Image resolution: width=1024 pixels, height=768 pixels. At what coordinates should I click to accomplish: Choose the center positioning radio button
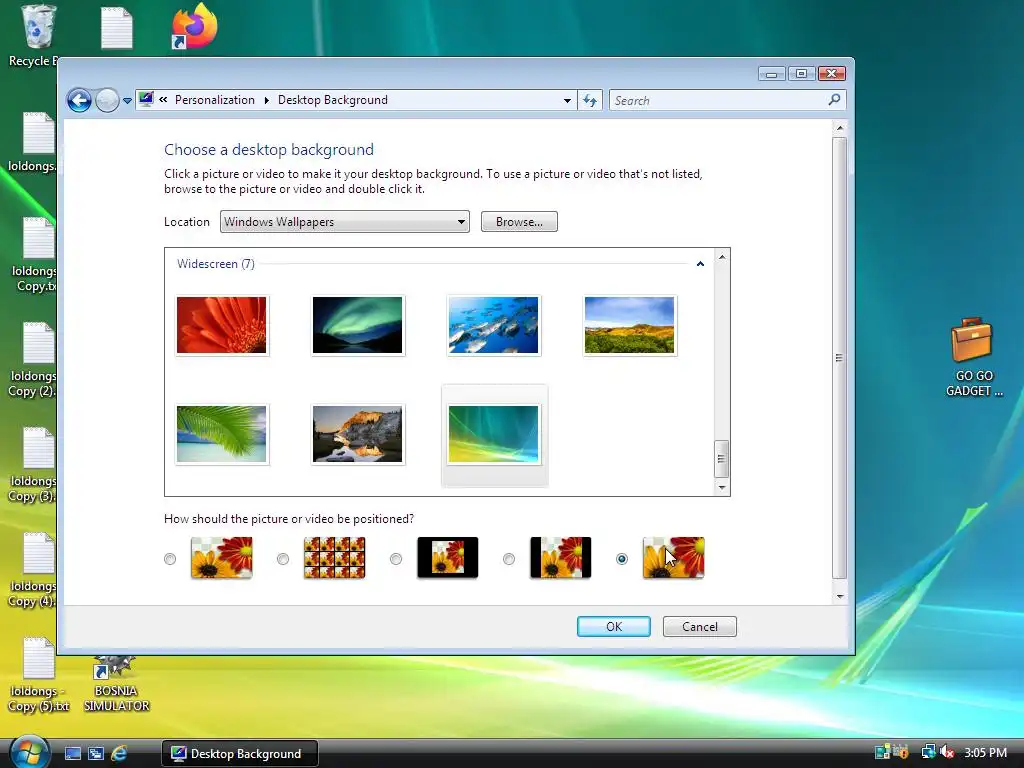(396, 559)
